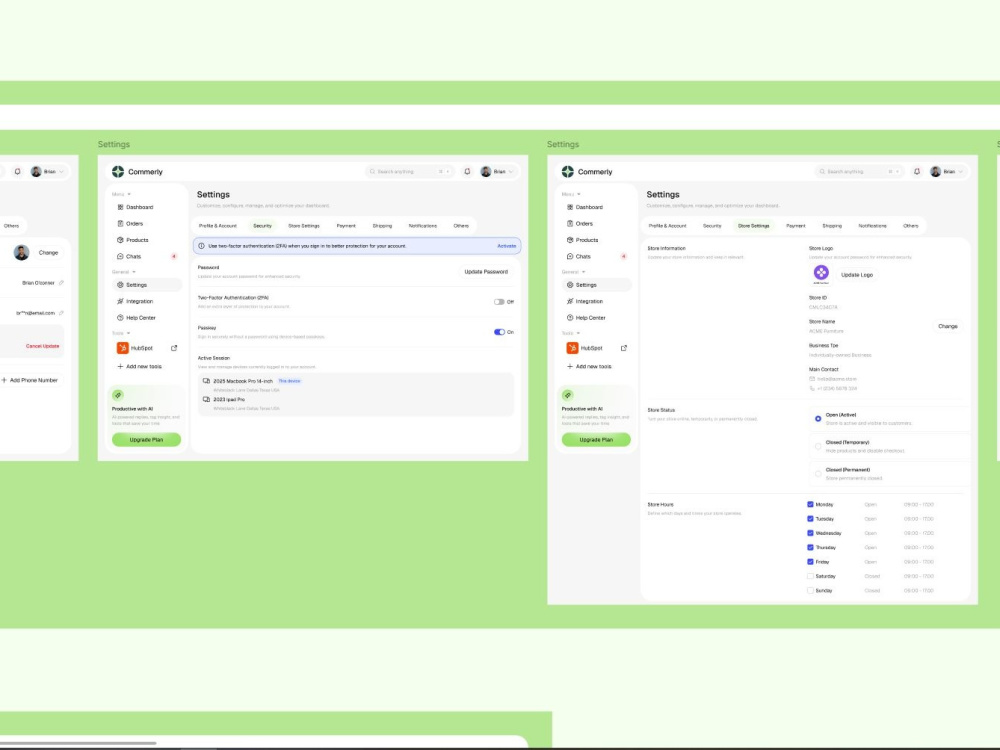Select Products icon in the Security frame sidebar
This screenshot has width=1000, height=750.
pyautogui.click(x=121, y=240)
